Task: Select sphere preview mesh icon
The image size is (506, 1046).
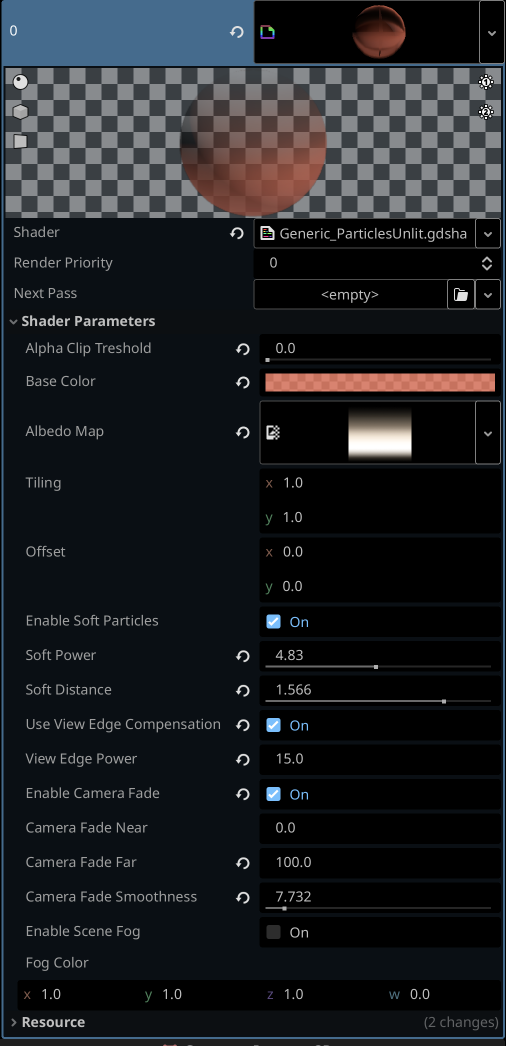Action: (21, 82)
